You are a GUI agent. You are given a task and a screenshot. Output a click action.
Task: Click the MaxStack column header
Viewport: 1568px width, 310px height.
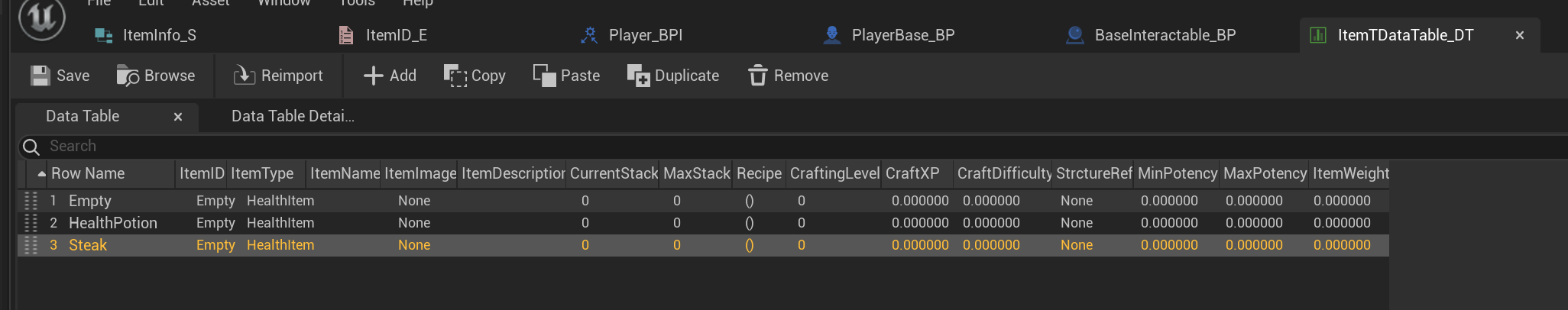coord(697,173)
